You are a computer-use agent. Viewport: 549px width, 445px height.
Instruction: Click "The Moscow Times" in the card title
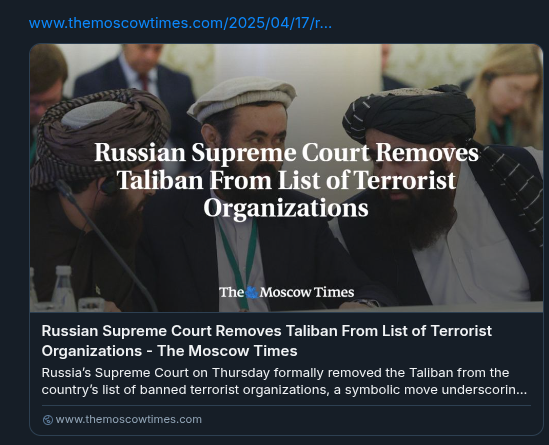[x=227, y=351]
